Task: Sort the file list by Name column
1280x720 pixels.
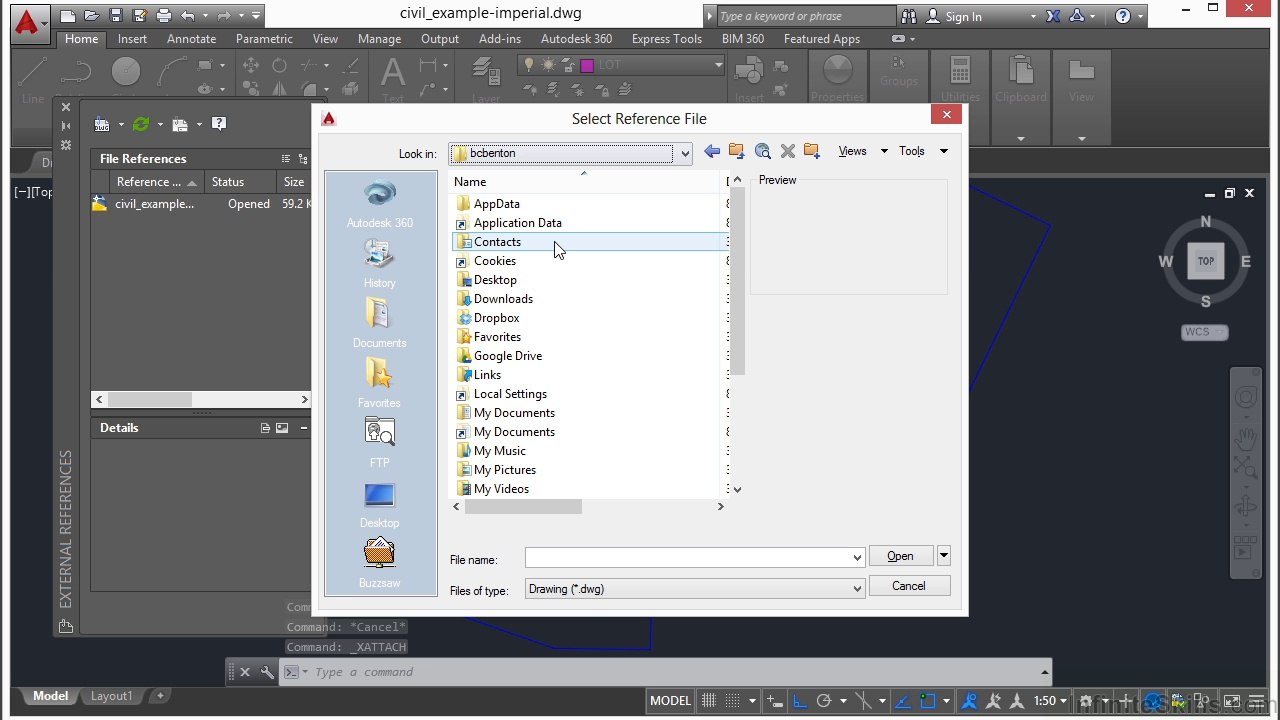Action: coord(588,182)
